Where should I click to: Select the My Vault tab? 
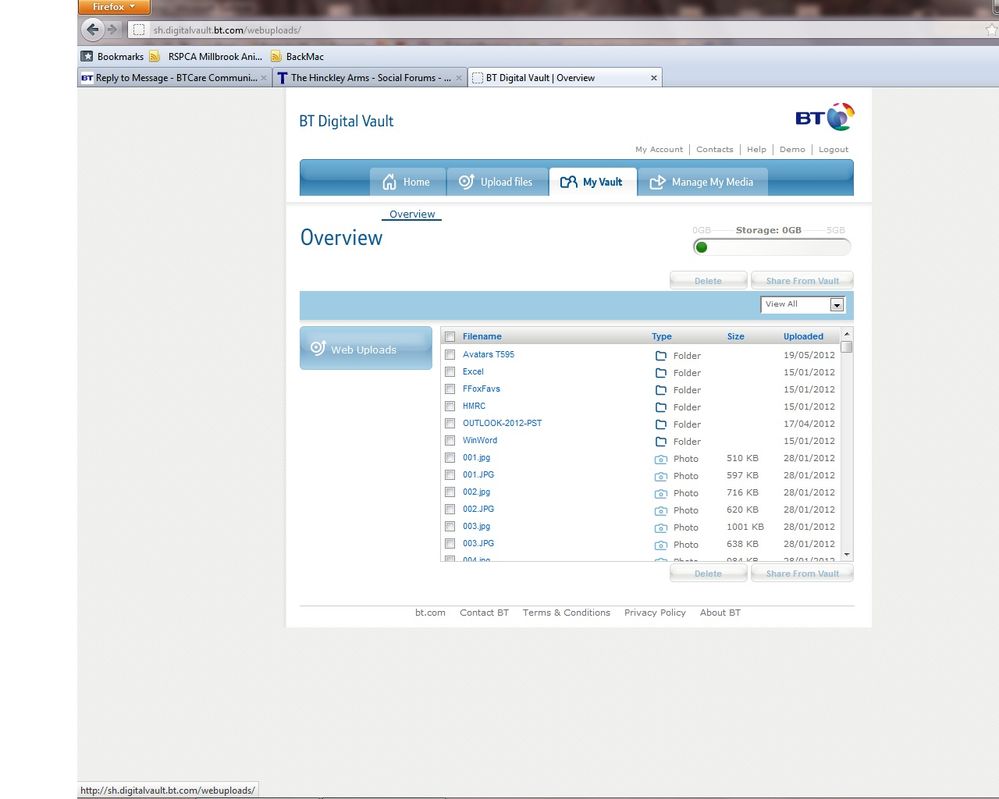coord(593,182)
